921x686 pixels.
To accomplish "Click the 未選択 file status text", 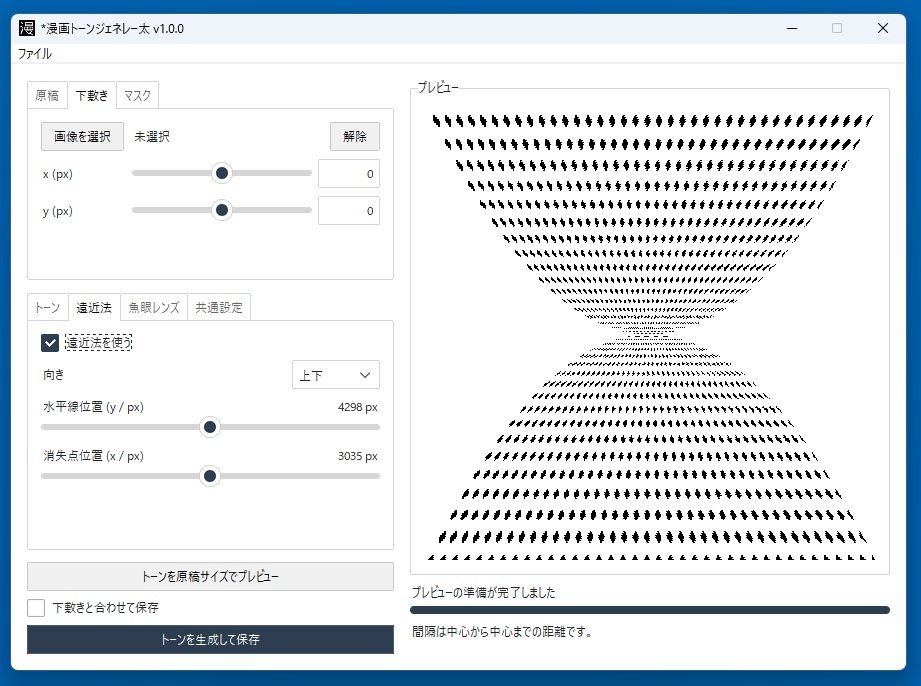I will 152,137.
